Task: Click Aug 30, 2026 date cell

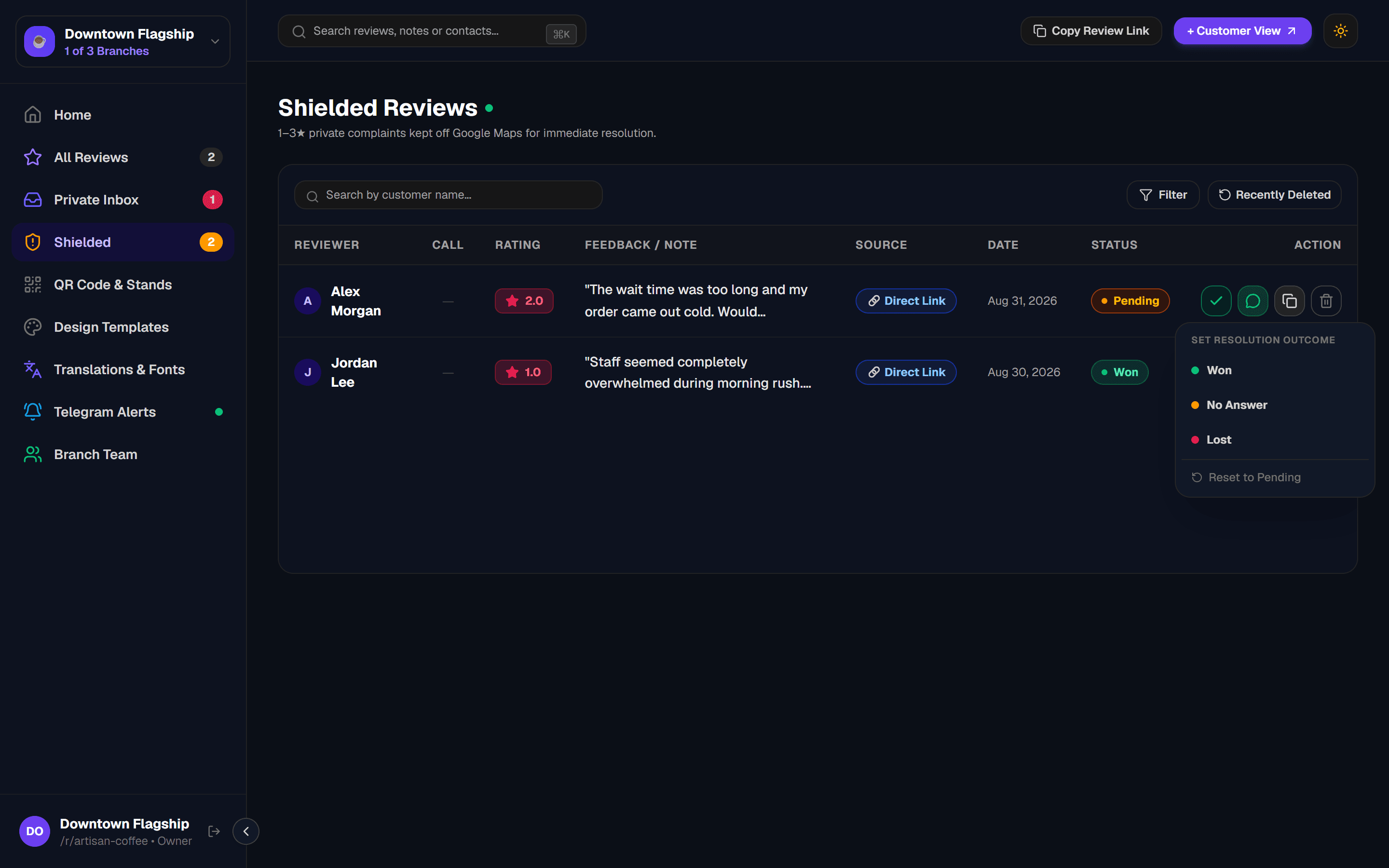Action: tap(1023, 373)
